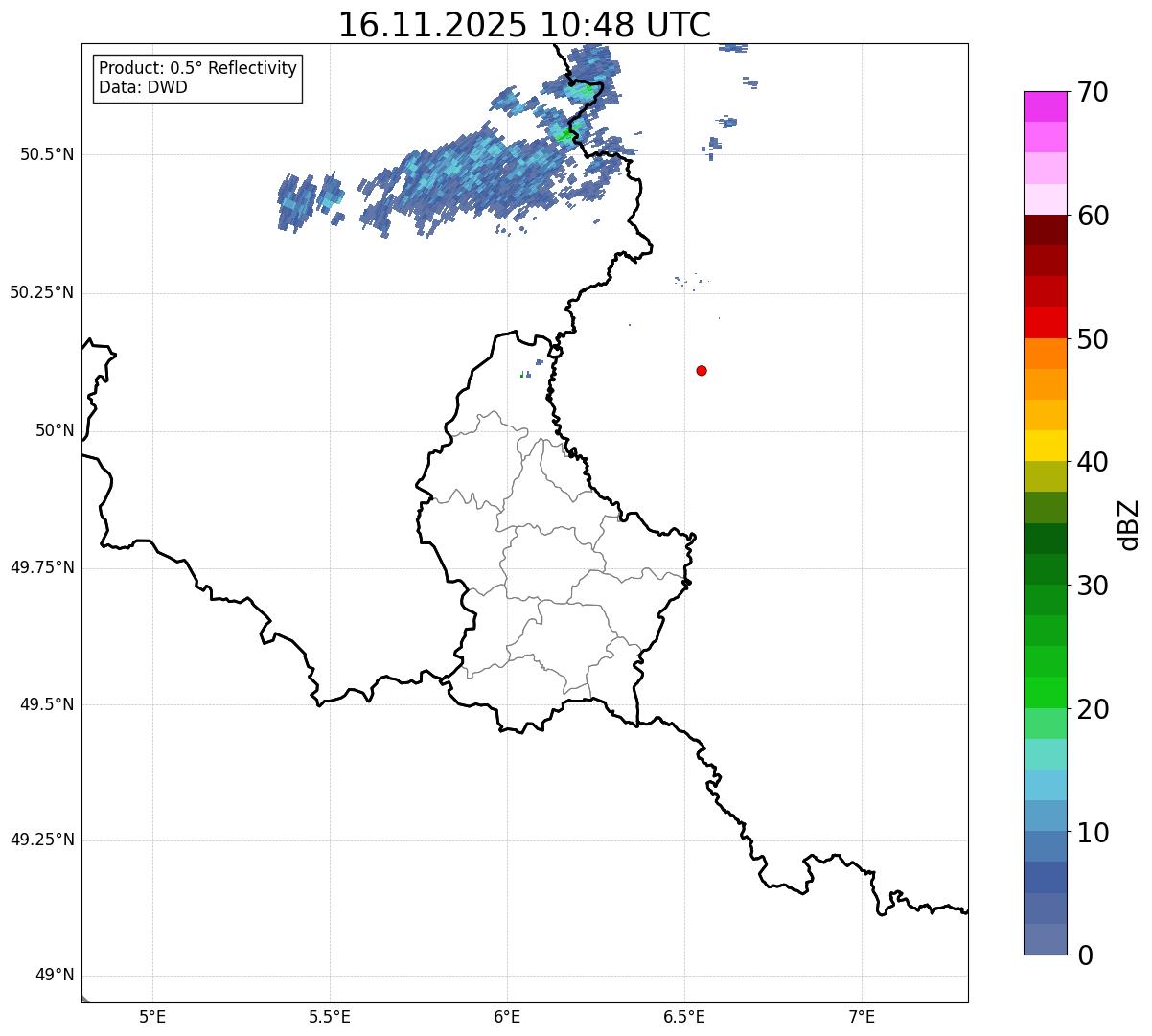The height and width of the screenshot is (1036, 1152).
Task: Click the longitude label 6.5°E
Action: pyautogui.click(x=684, y=1017)
